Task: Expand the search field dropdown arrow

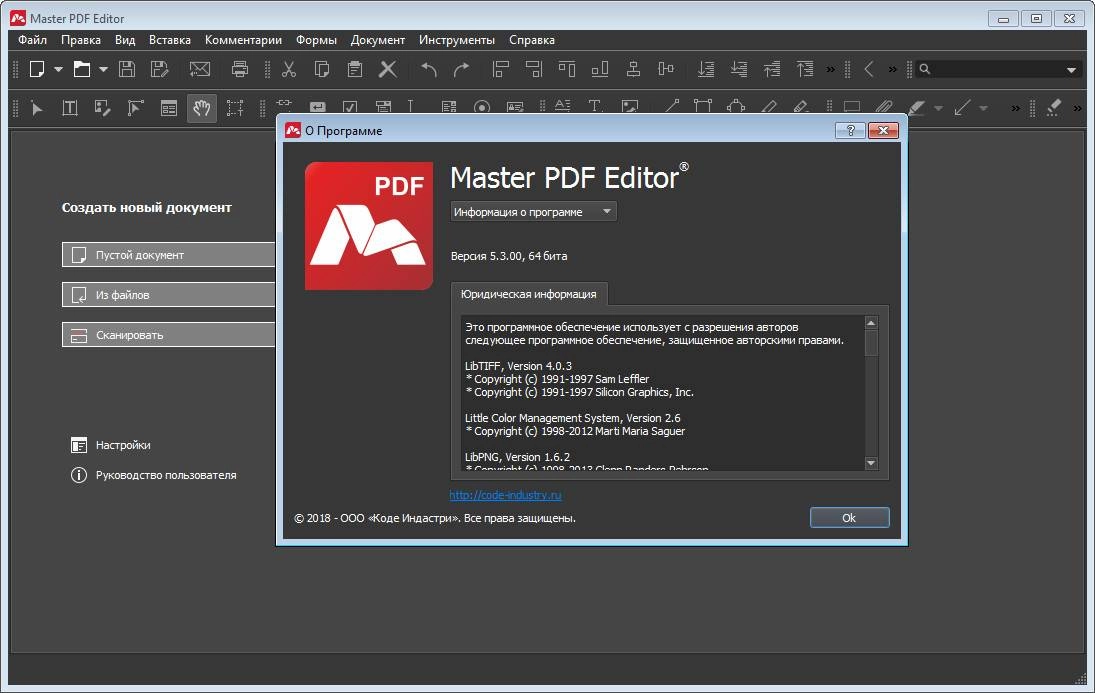Action: point(1071,70)
